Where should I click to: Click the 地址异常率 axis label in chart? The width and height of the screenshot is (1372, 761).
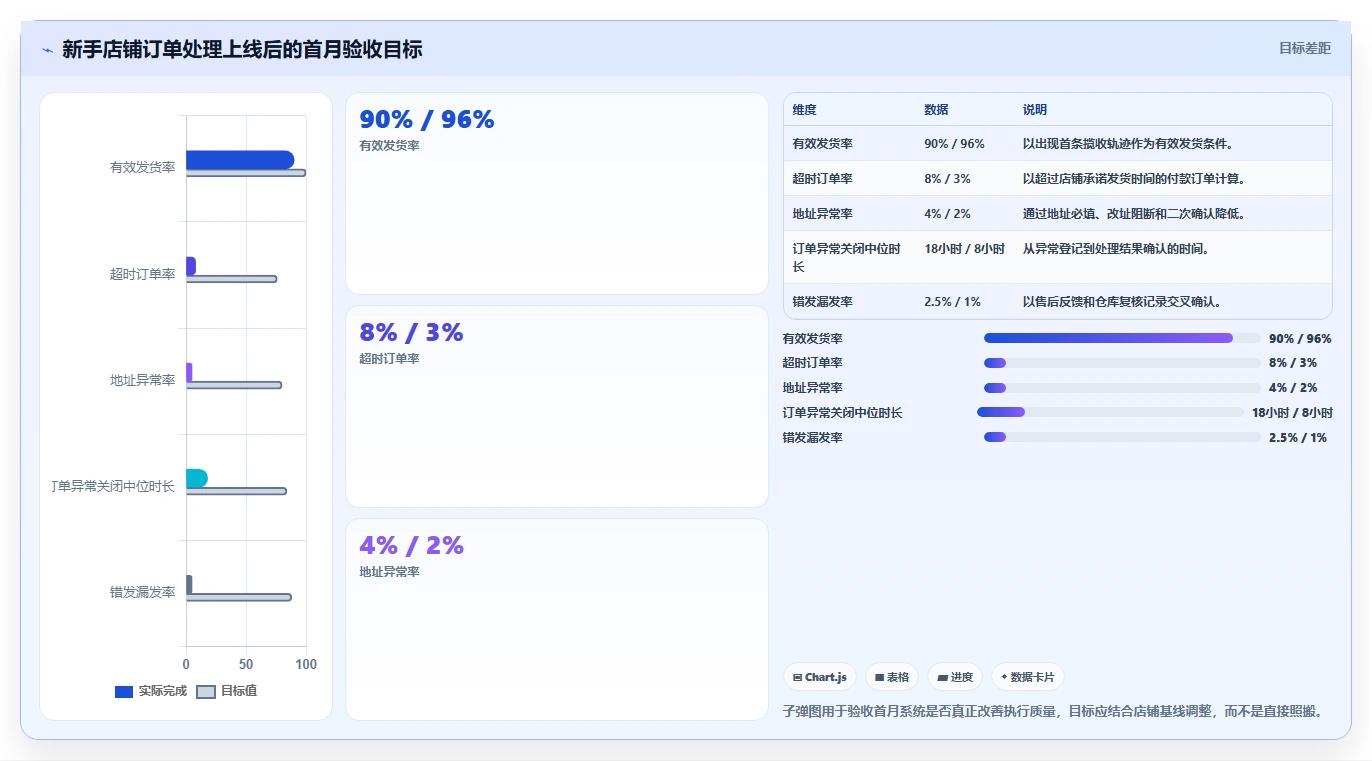(x=143, y=380)
